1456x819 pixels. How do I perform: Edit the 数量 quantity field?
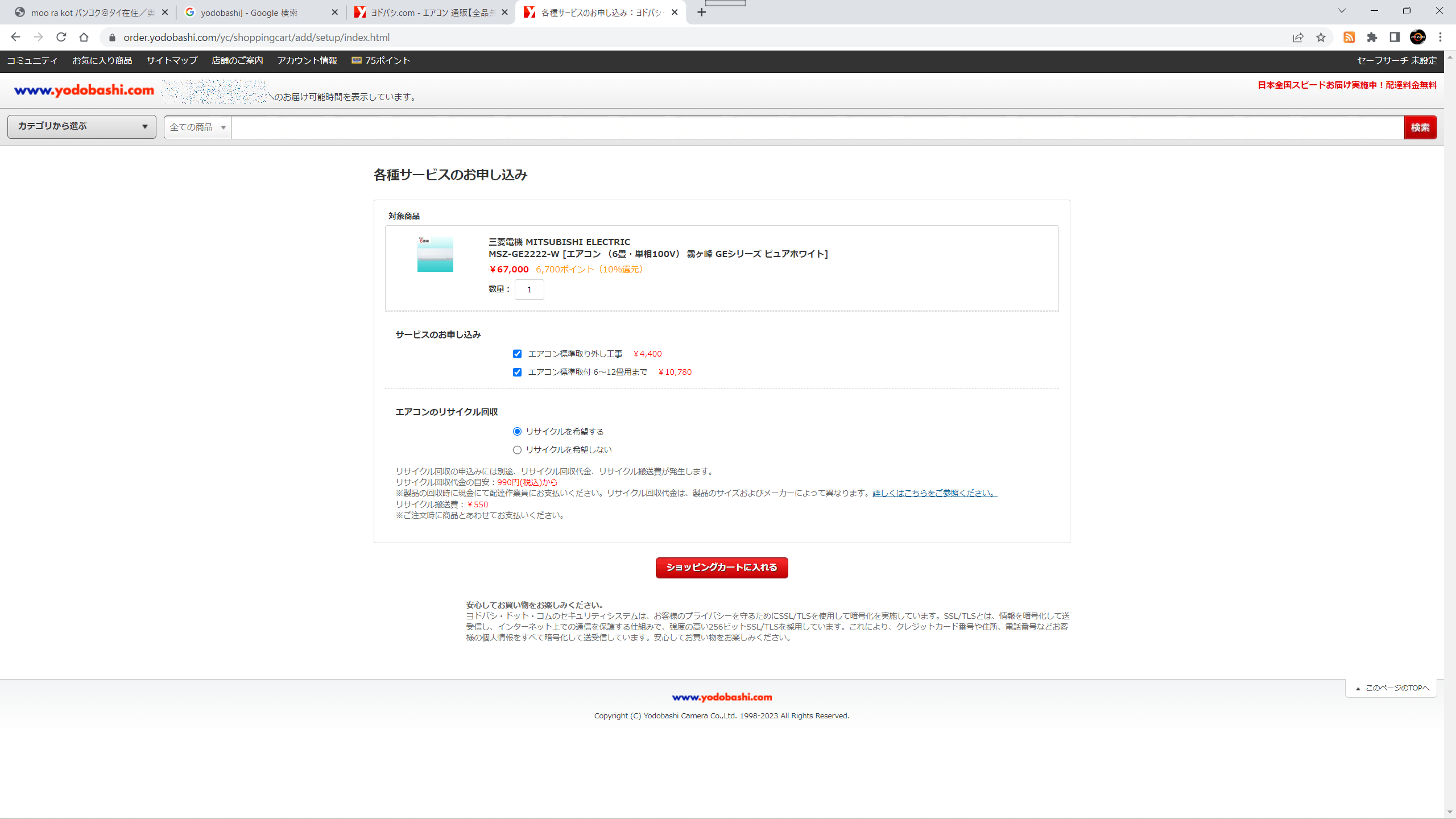530,289
